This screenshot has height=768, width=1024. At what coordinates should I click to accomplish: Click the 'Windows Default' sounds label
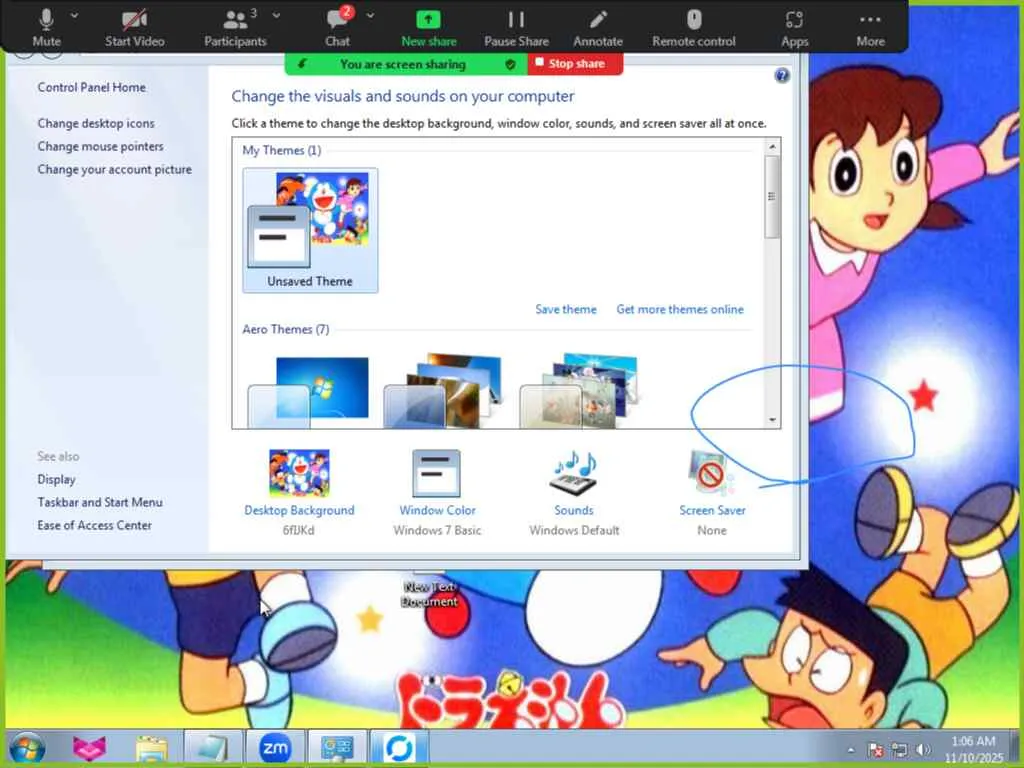click(x=574, y=530)
